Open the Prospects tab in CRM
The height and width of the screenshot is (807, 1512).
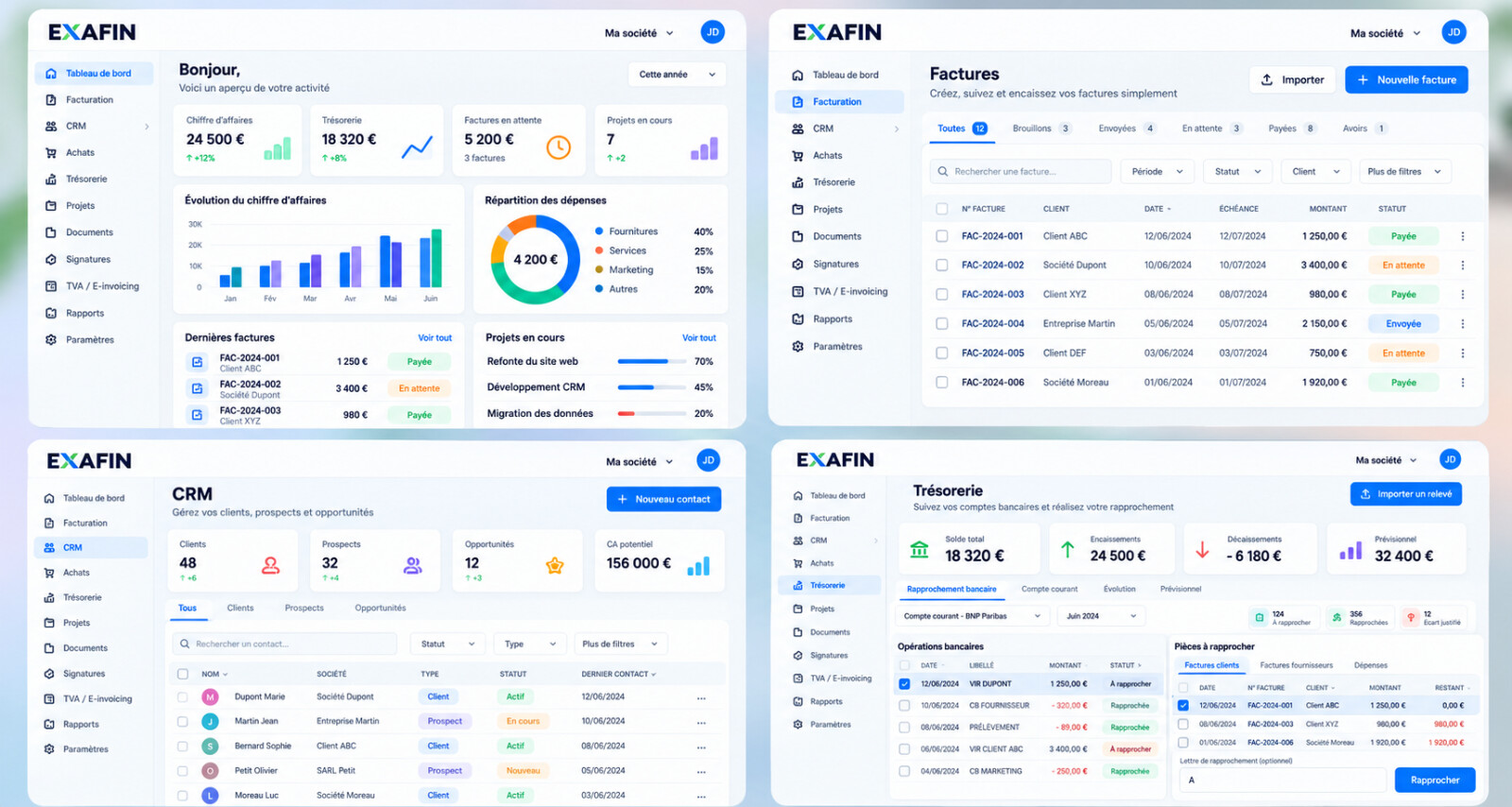(x=304, y=608)
